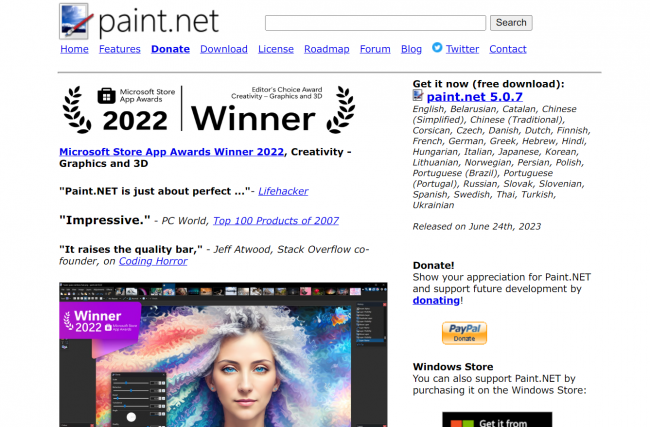Click the 'Windows Store' heading
The width and height of the screenshot is (650, 427).
[453, 366]
